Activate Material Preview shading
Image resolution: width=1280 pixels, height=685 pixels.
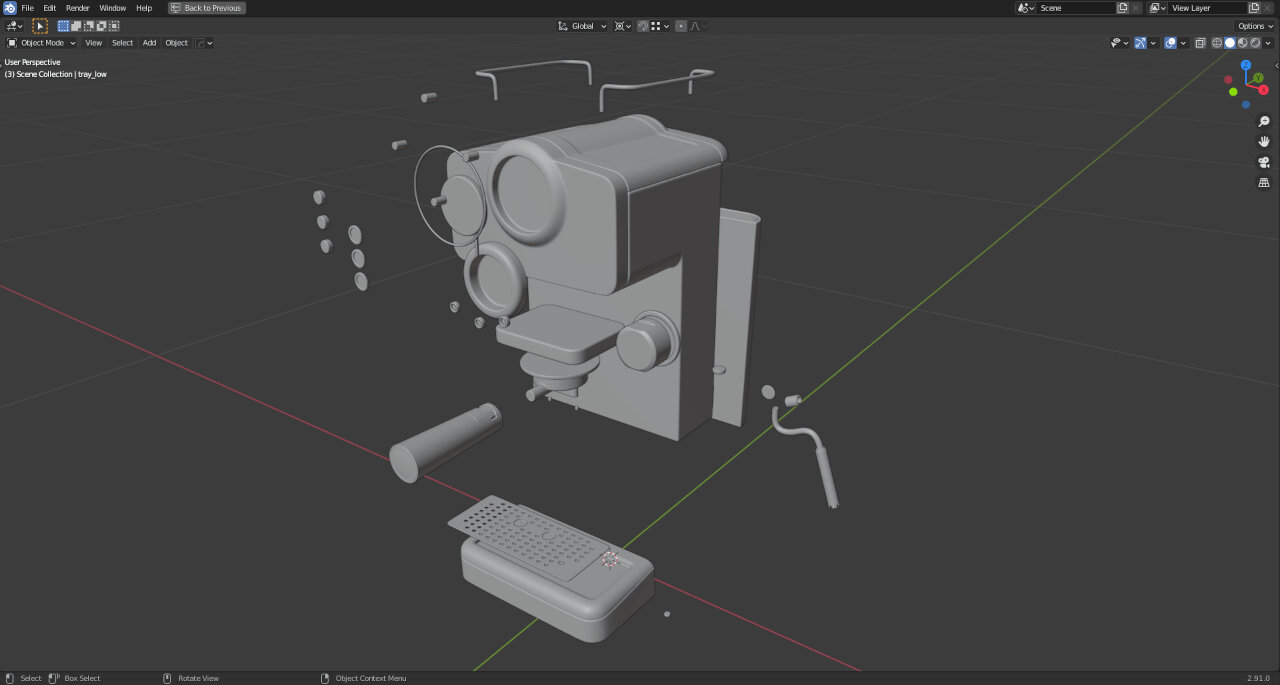tap(1242, 43)
